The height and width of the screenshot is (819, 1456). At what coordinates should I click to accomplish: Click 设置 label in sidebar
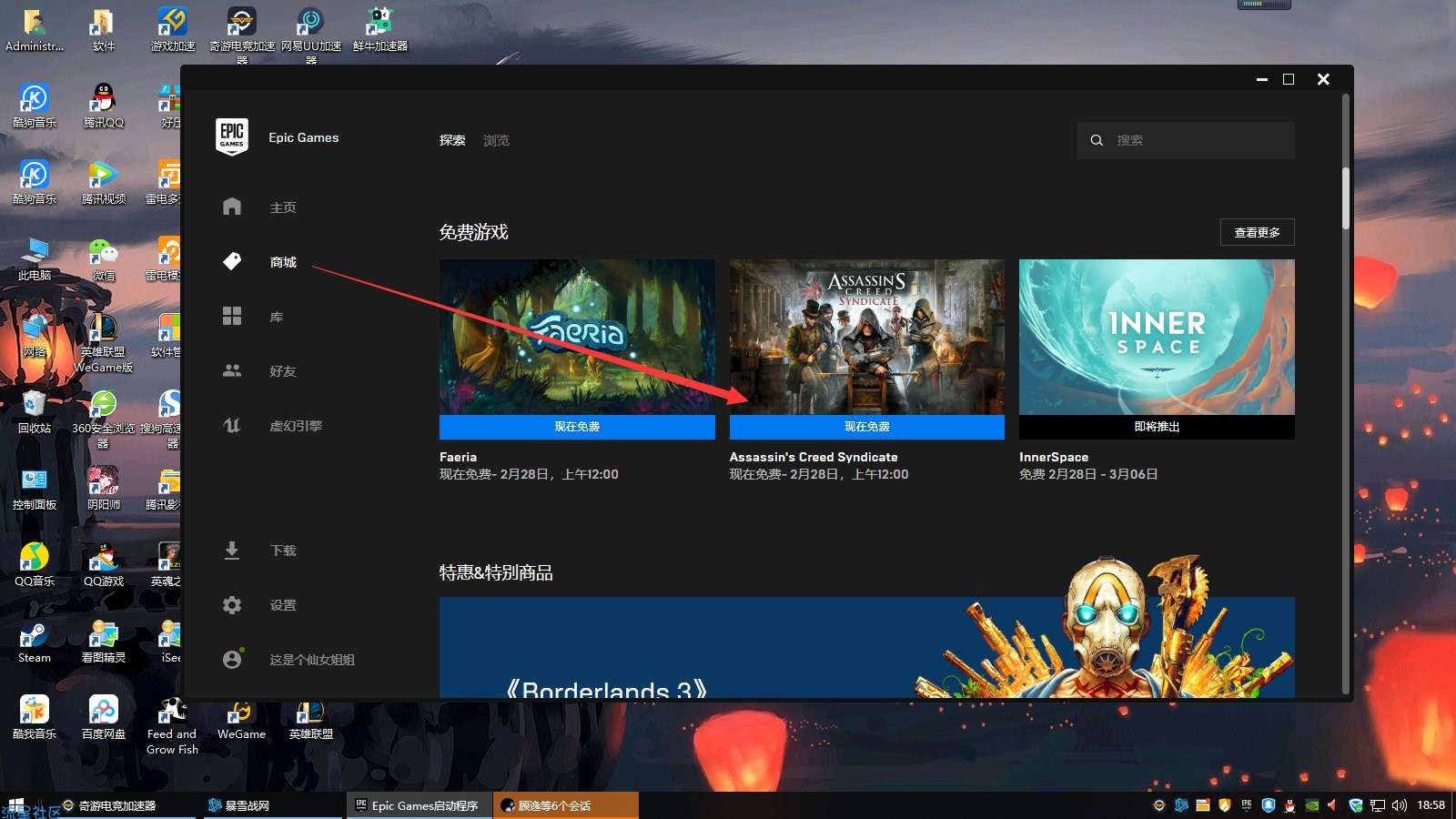click(x=283, y=605)
